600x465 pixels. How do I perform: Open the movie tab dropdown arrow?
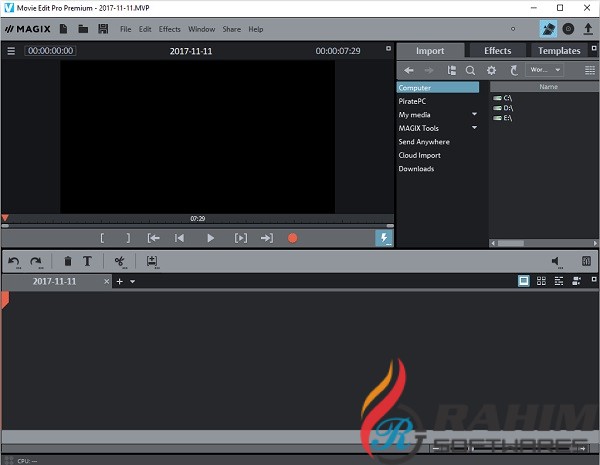[132, 282]
